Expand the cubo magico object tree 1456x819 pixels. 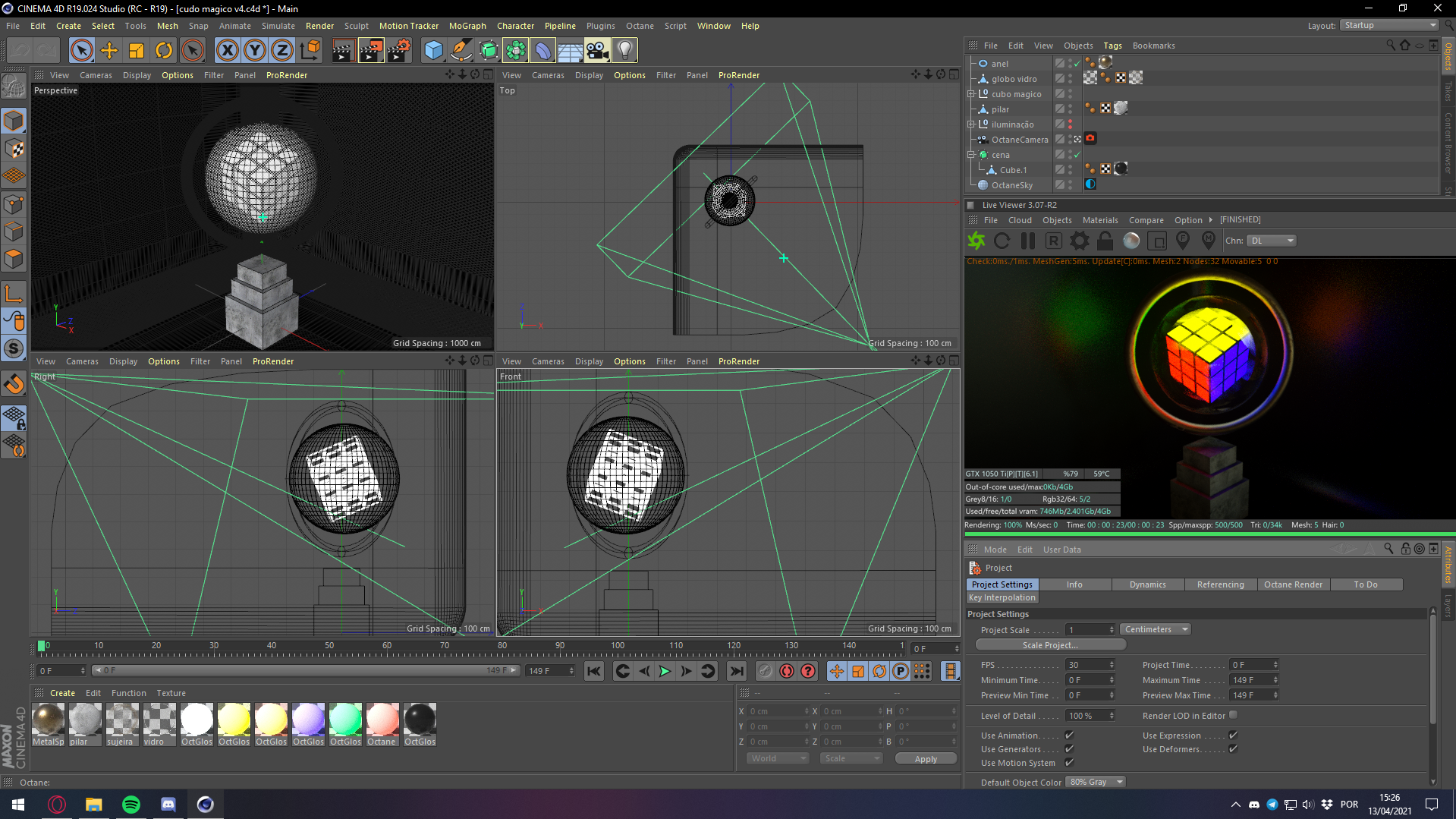coord(970,94)
